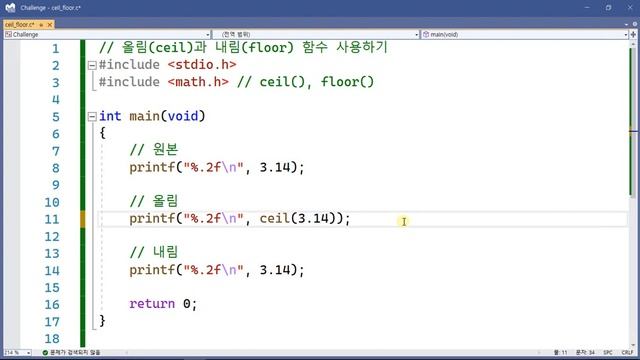Click the SPC indentation indicator
The image size is (640, 360).
(608, 352)
